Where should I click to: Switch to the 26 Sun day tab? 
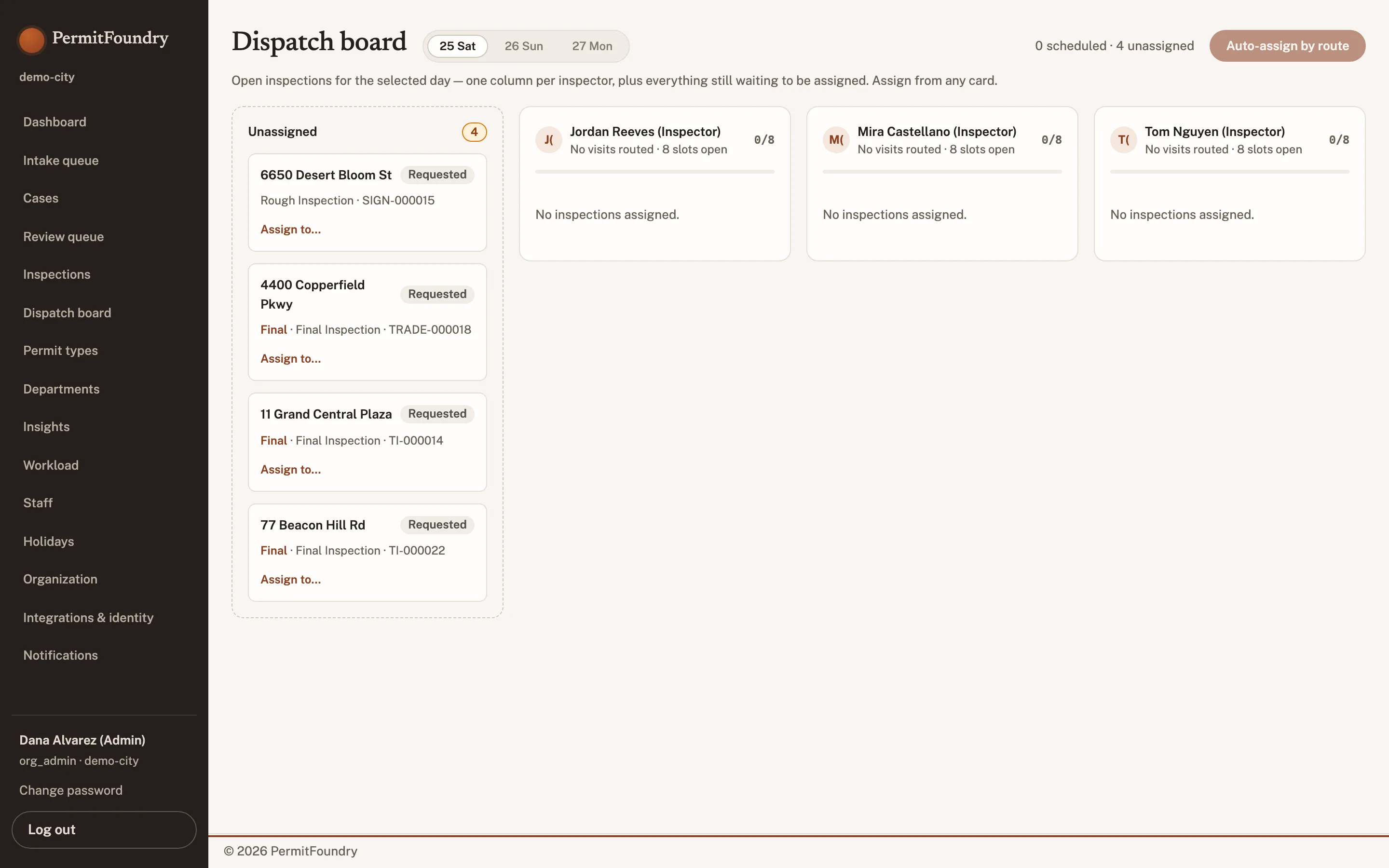(x=523, y=46)
